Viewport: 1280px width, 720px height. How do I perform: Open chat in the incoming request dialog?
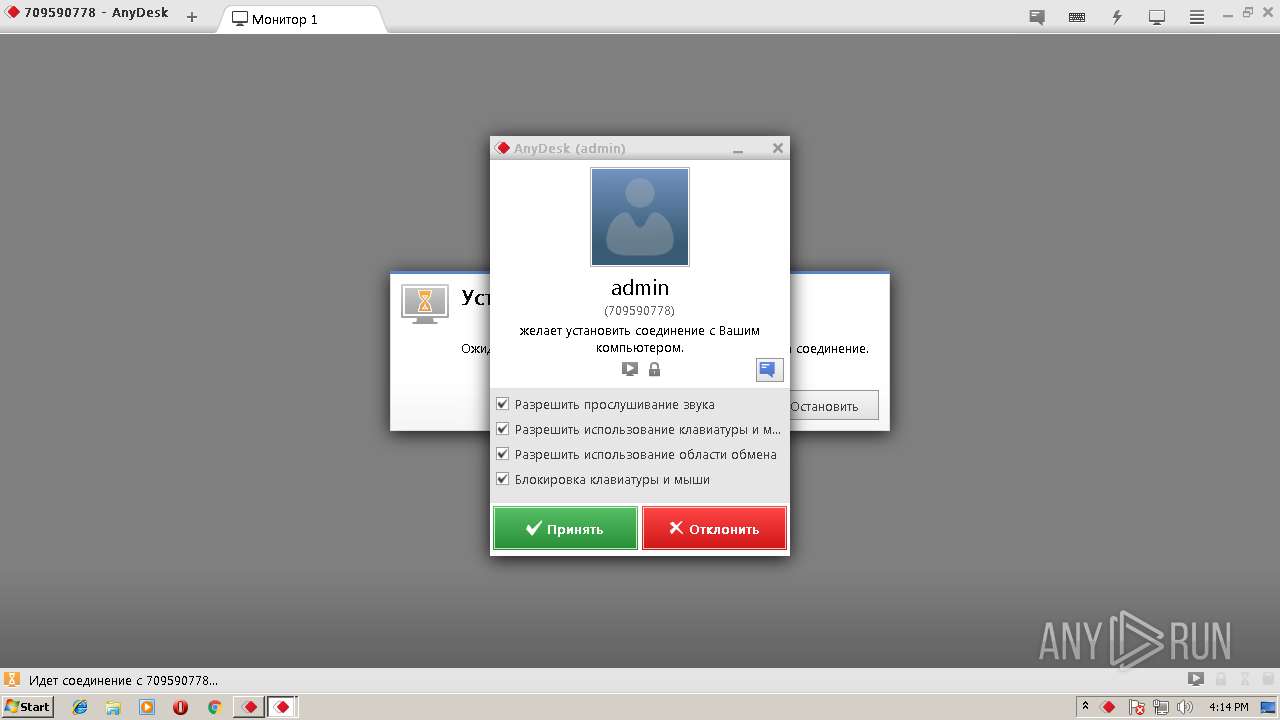pos(769,370)
